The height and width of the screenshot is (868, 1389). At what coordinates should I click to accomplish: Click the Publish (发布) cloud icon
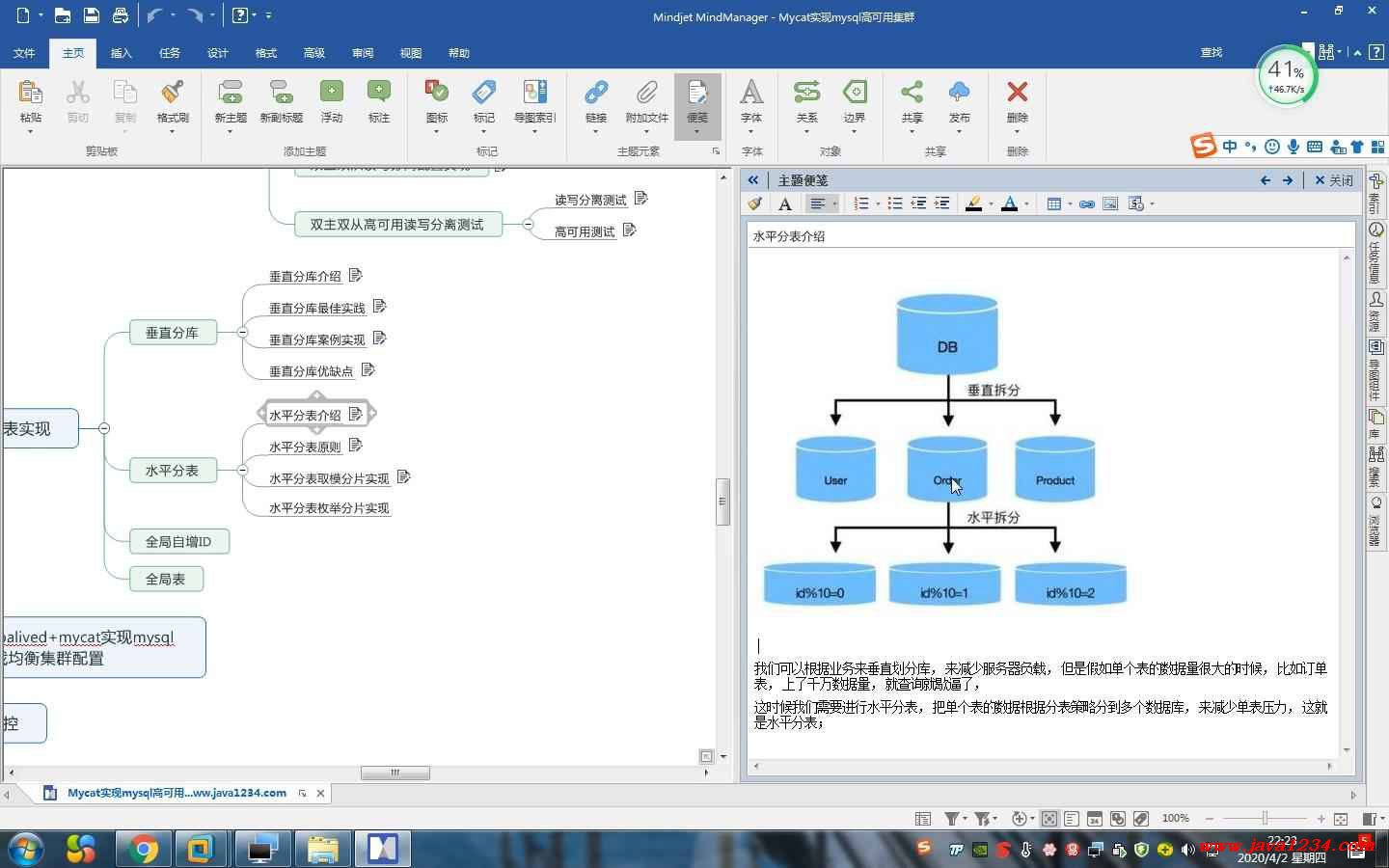(959, 92)
